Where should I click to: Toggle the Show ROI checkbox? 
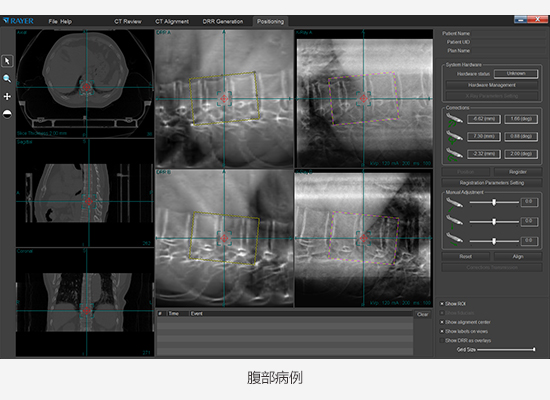pyautogui.click(x=442, y=304)
